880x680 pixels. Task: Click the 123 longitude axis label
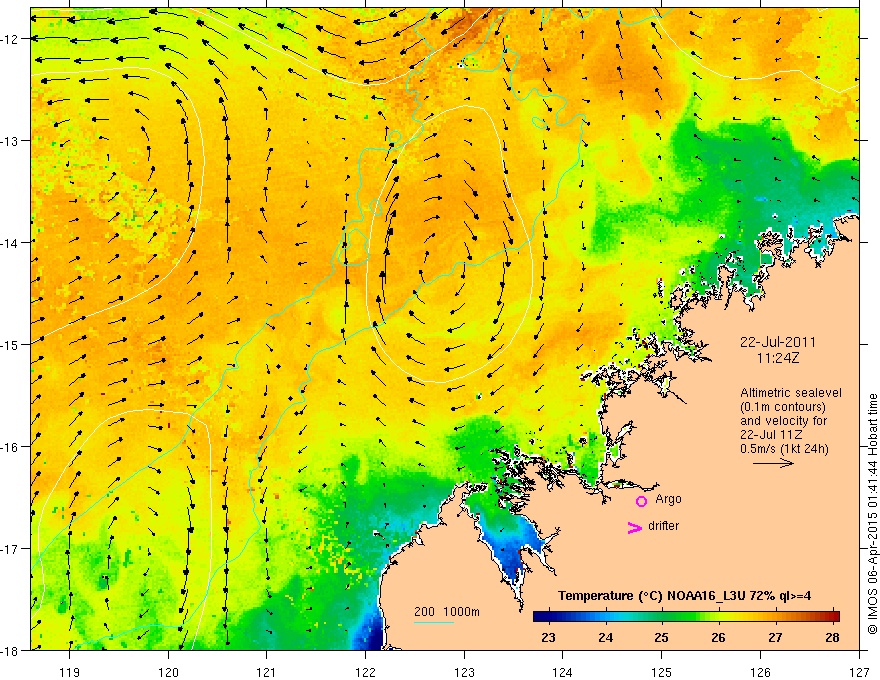click(464, 672)
